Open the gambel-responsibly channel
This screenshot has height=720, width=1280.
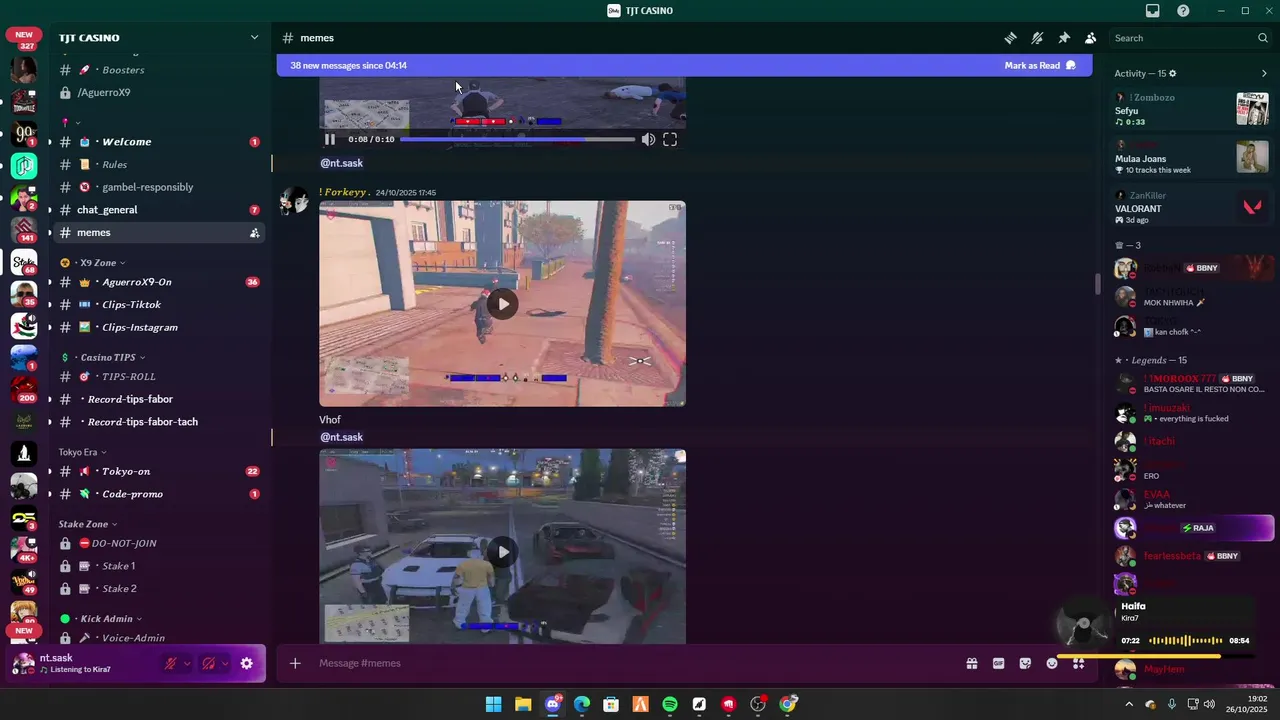point(158,187)
